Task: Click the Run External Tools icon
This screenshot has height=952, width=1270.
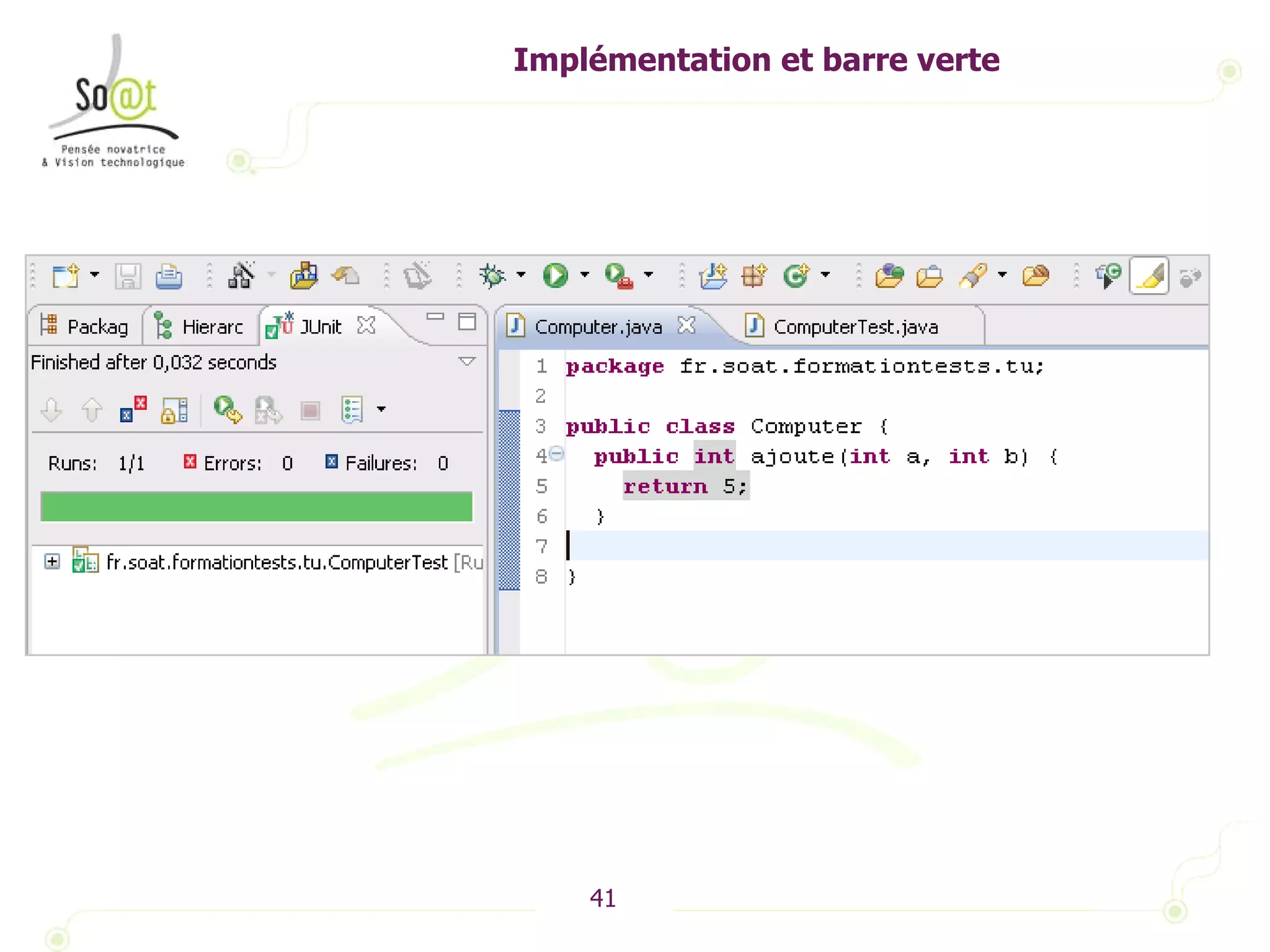Action: click(619, 276)
